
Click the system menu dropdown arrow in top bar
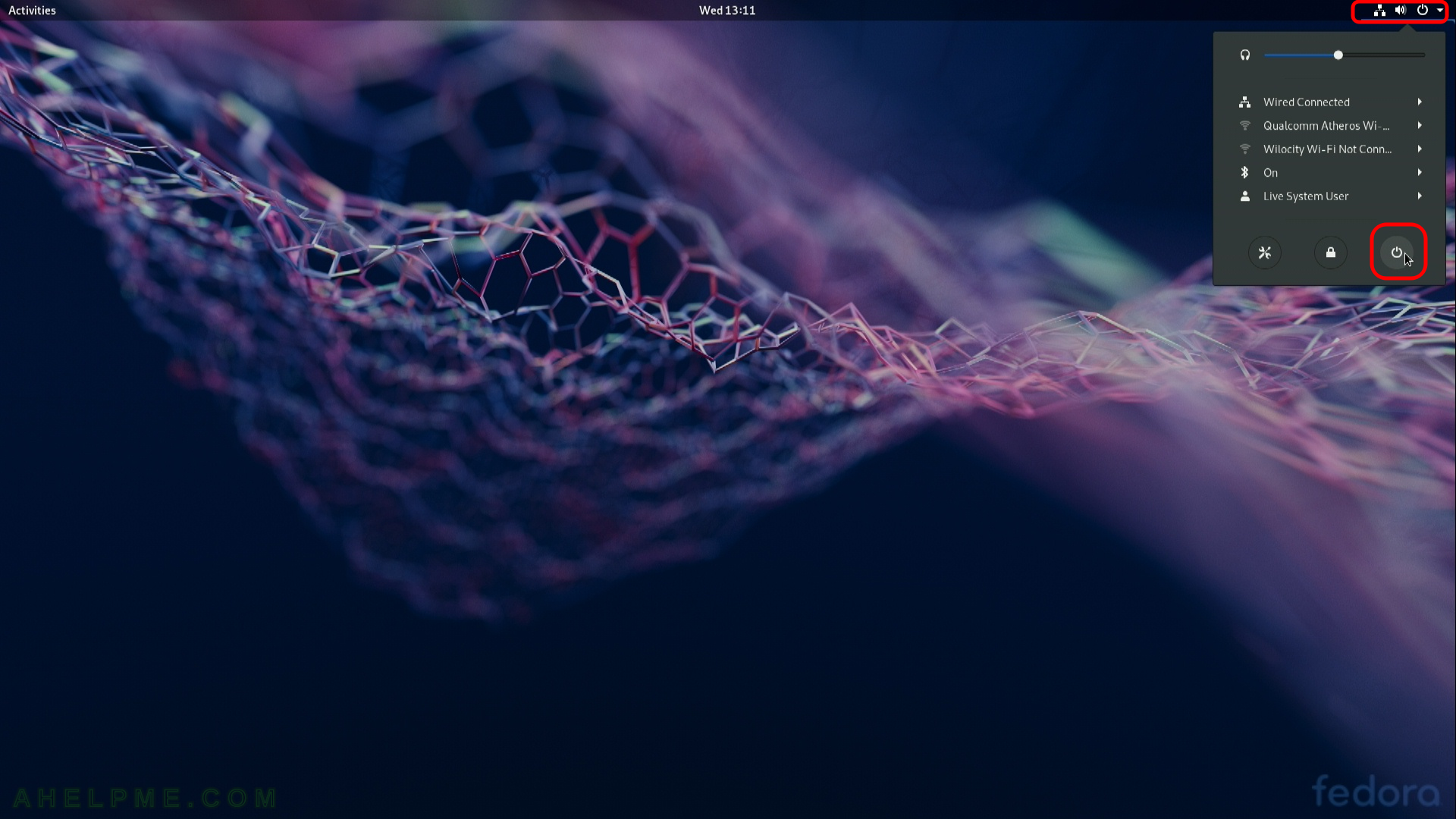point(1439,11)
